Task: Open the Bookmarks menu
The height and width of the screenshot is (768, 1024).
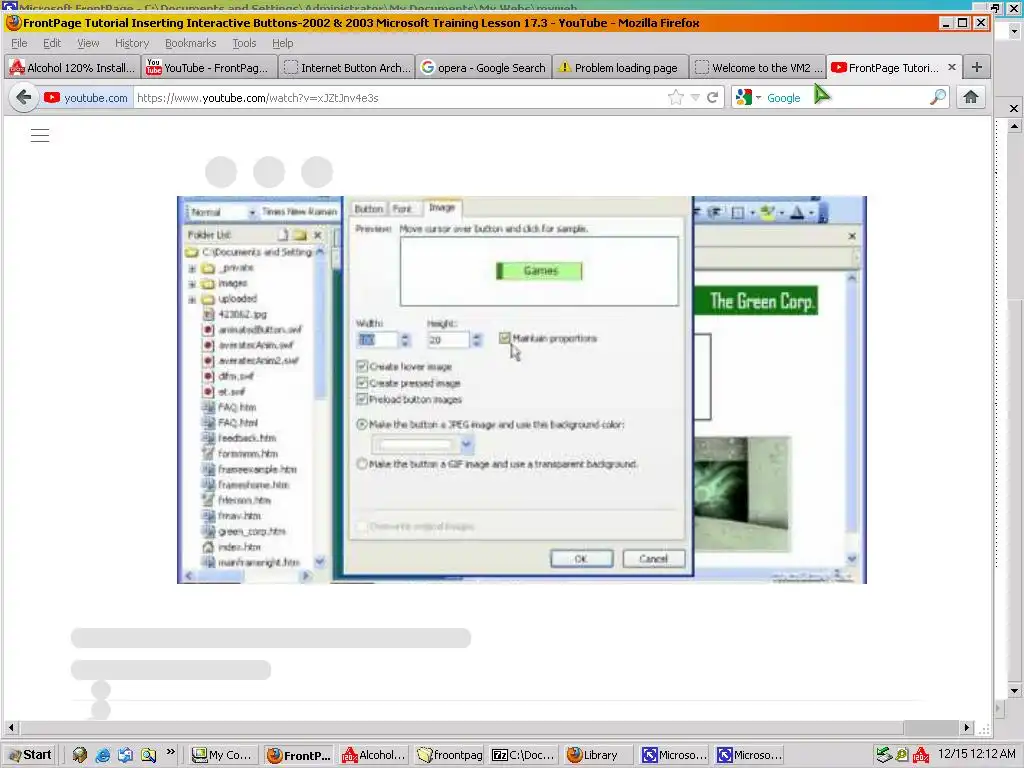Action: [190, 43]
